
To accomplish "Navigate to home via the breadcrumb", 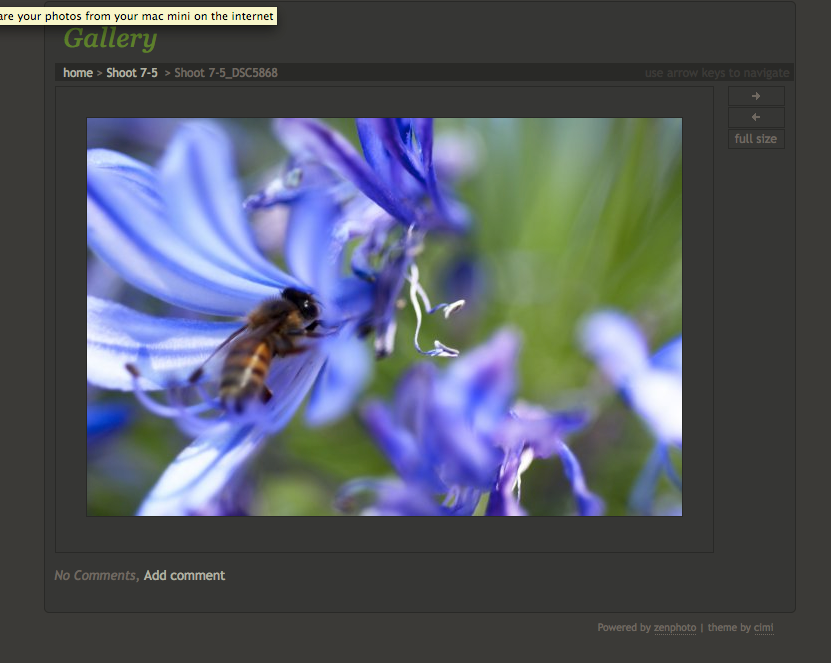I will [77, 72].
